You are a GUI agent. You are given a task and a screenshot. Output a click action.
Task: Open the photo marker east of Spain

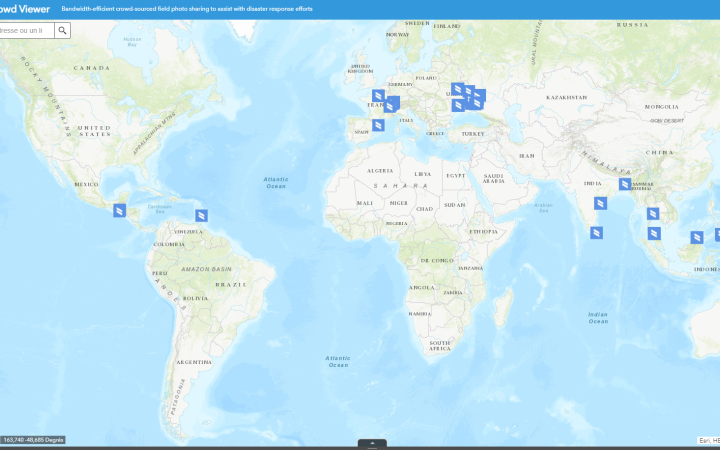(x=378, y=125)
